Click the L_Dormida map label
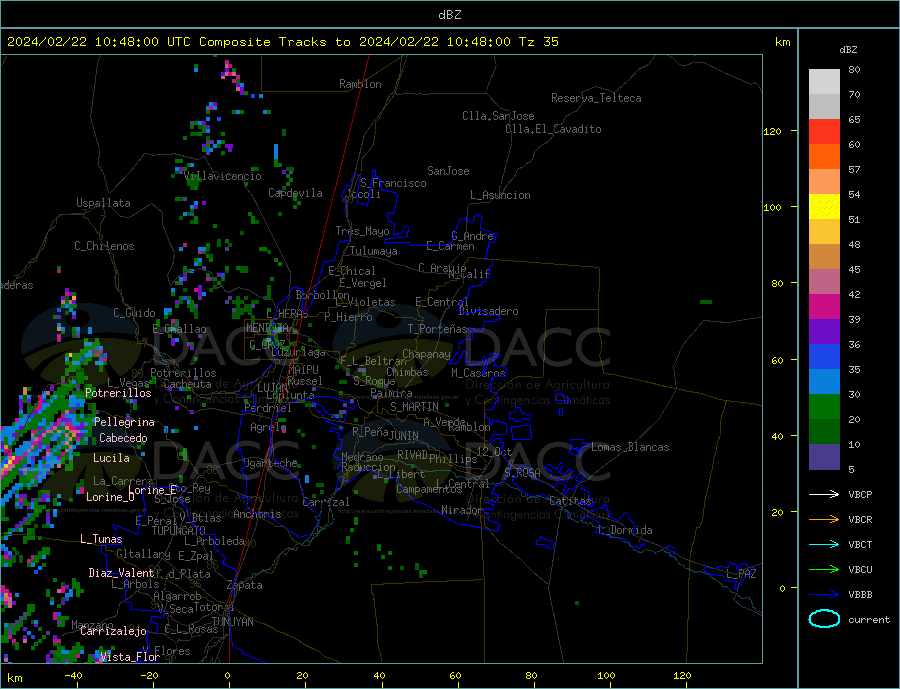 625,530
